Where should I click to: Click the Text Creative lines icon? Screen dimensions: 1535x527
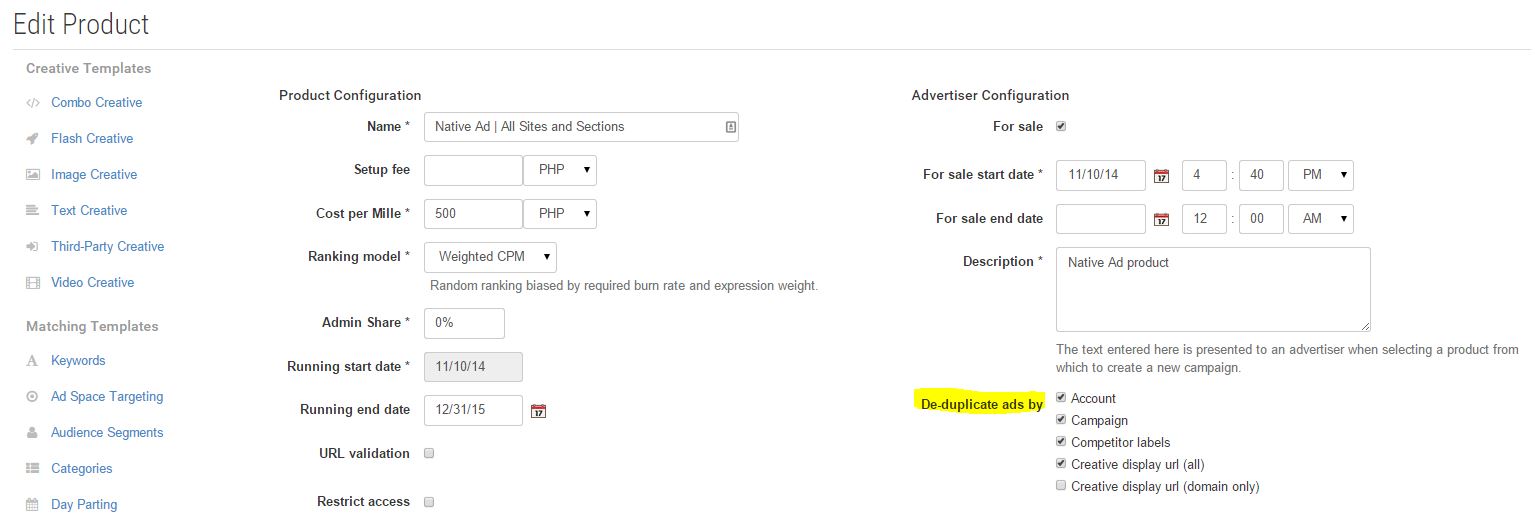33,210
